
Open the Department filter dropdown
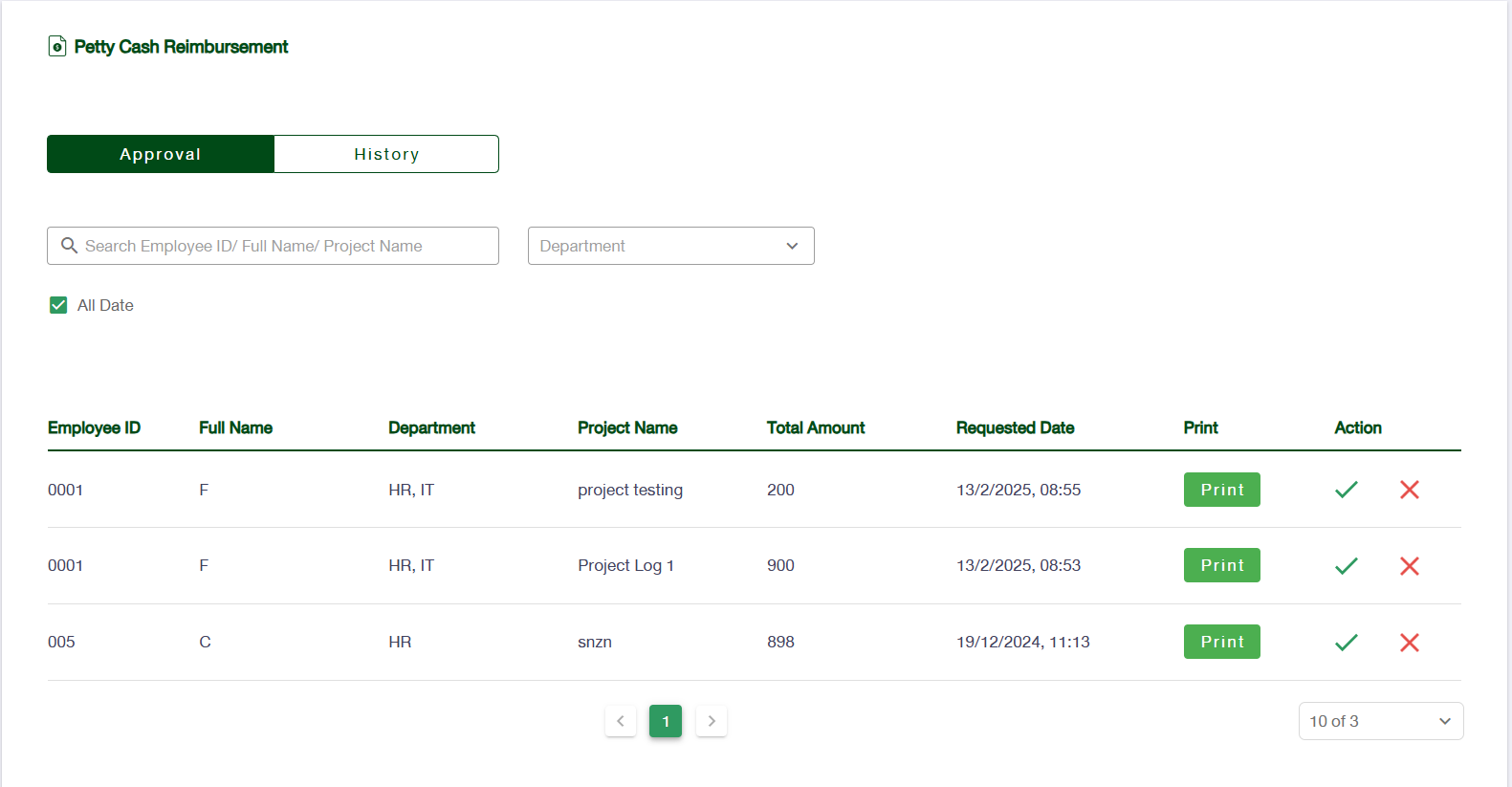click(x=670, y=246)
